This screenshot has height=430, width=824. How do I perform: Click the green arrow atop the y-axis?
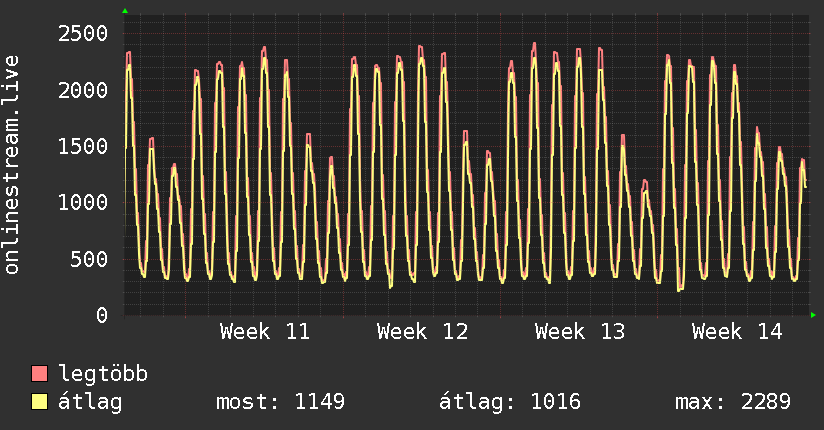click(125, 10)
